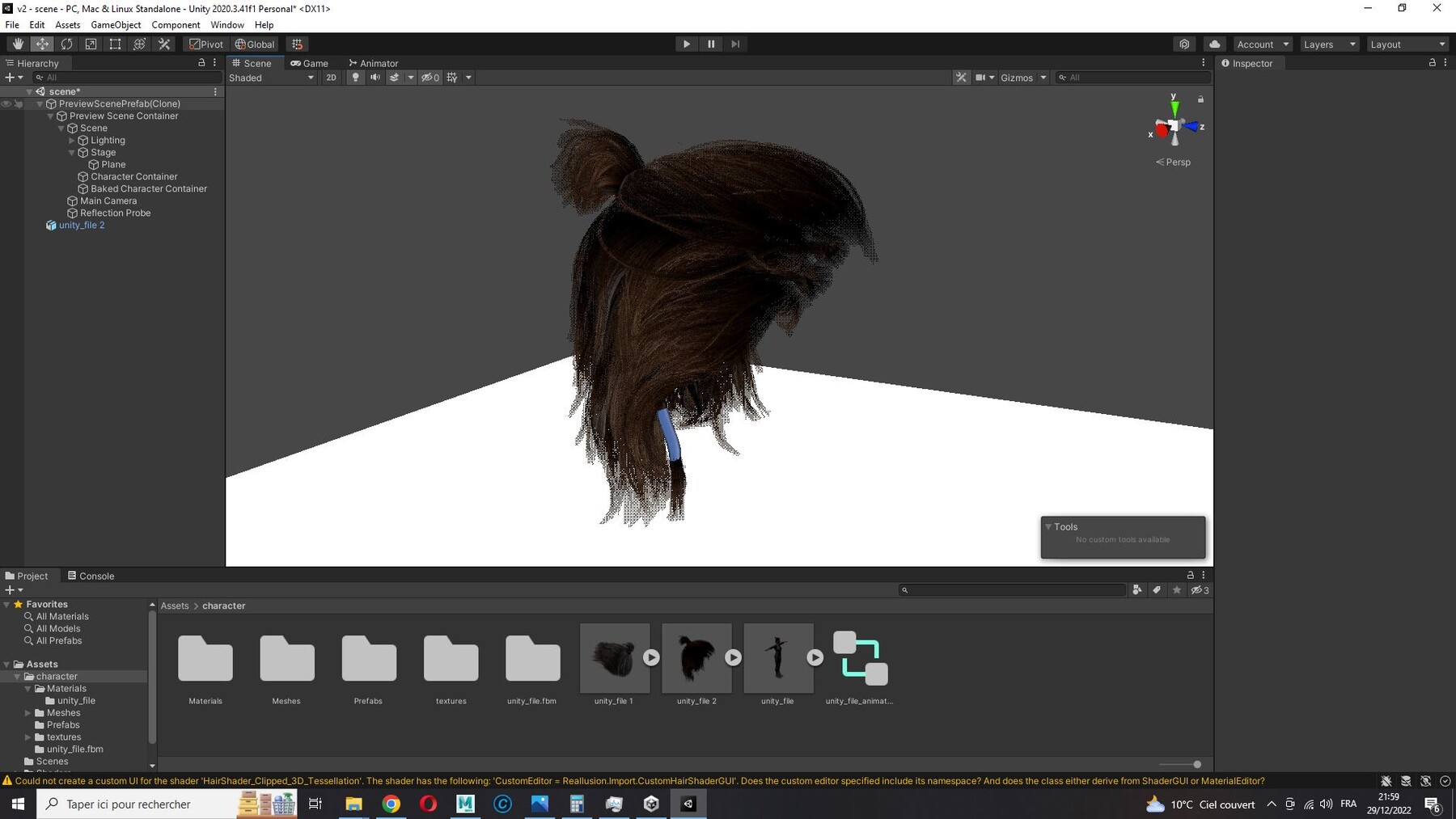The width and height of the screenshot is (1456, 819).
Task: Step one frame forward
Action: (x=735, y=44)
